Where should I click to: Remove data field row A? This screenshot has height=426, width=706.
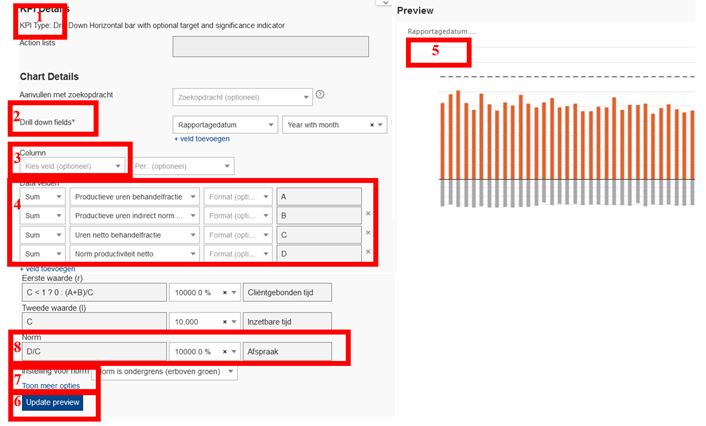(367, 197)
